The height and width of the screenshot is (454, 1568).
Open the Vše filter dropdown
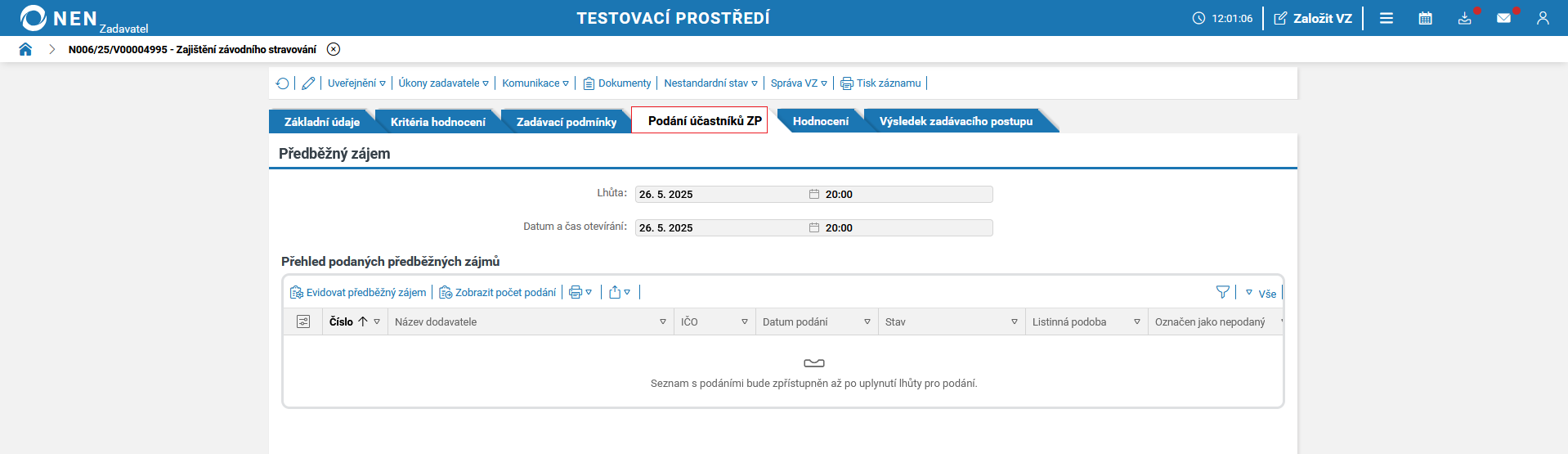(1261, 293)
